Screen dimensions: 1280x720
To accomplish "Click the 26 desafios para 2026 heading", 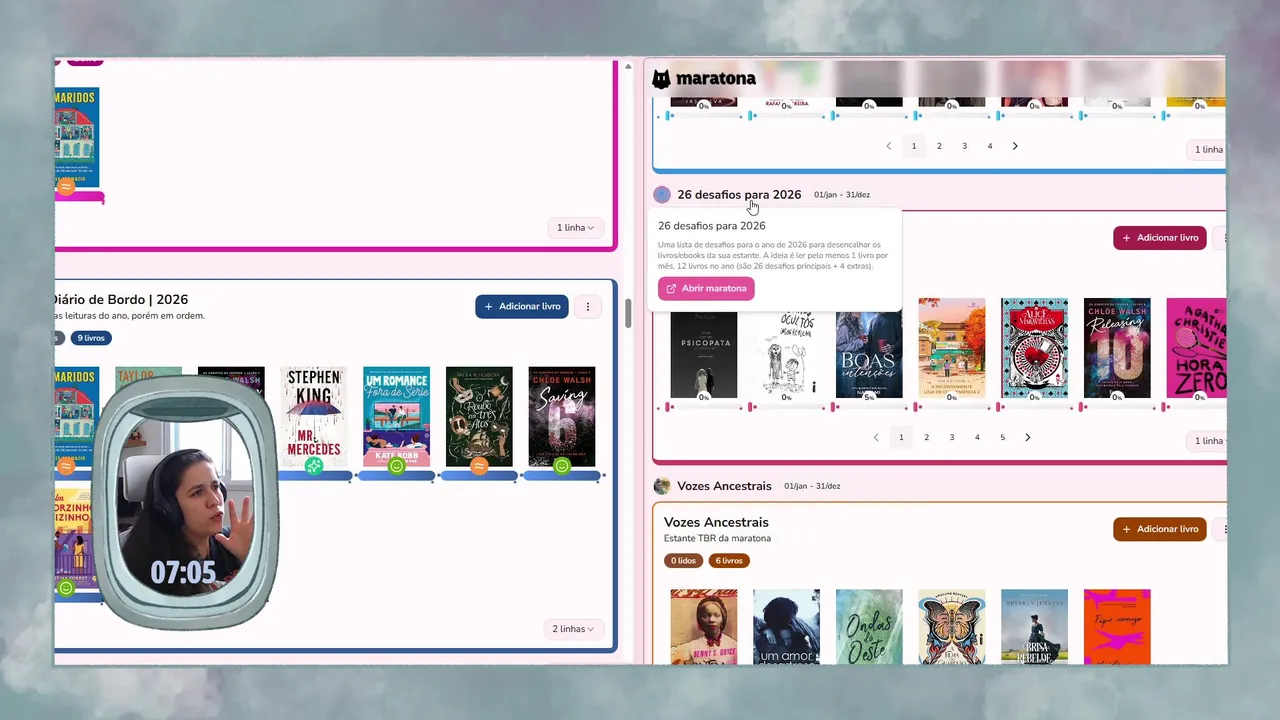I will point(739,195).
